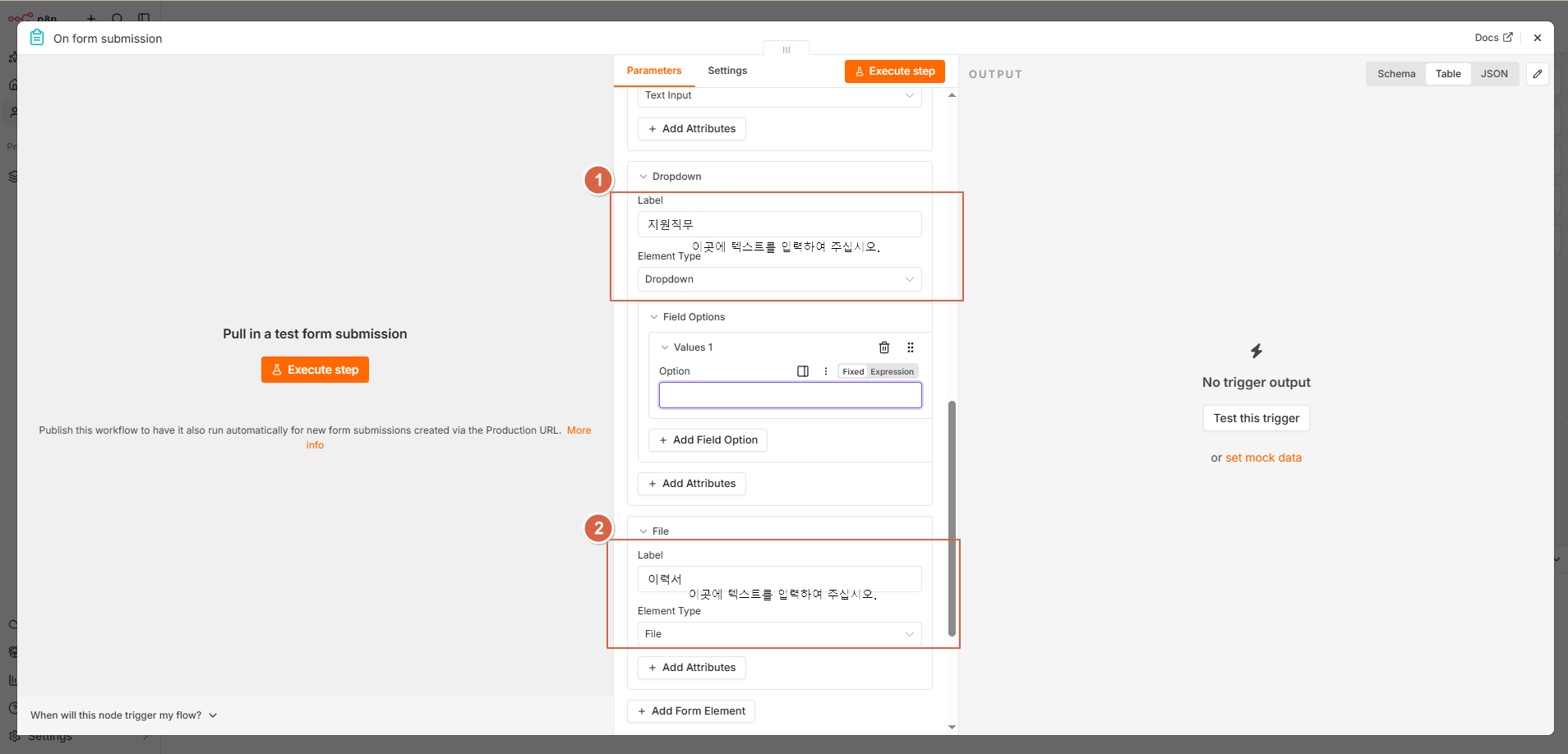This screenshot has width=1568, height=754.
Task: Select the Schema output view
Action: [x=1396, y=74]
